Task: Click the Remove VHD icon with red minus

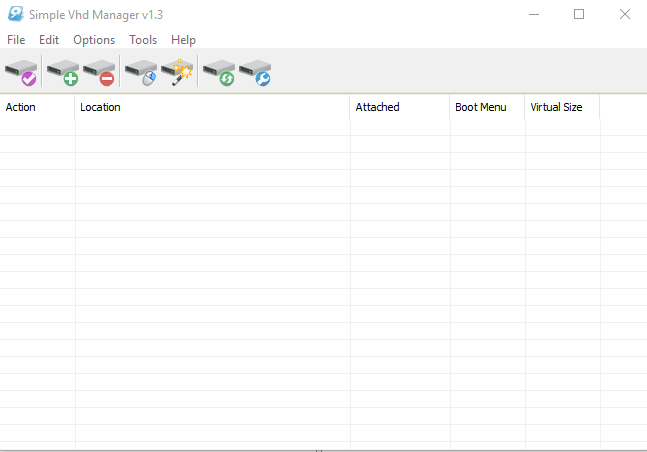Action: 99,72
